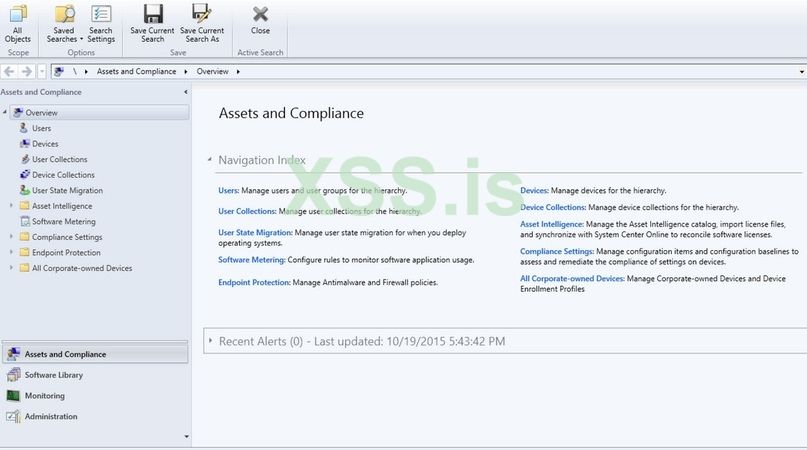Collapse the Overview tree node
Screen dimensions: 807x450
[x=5, y=112]
